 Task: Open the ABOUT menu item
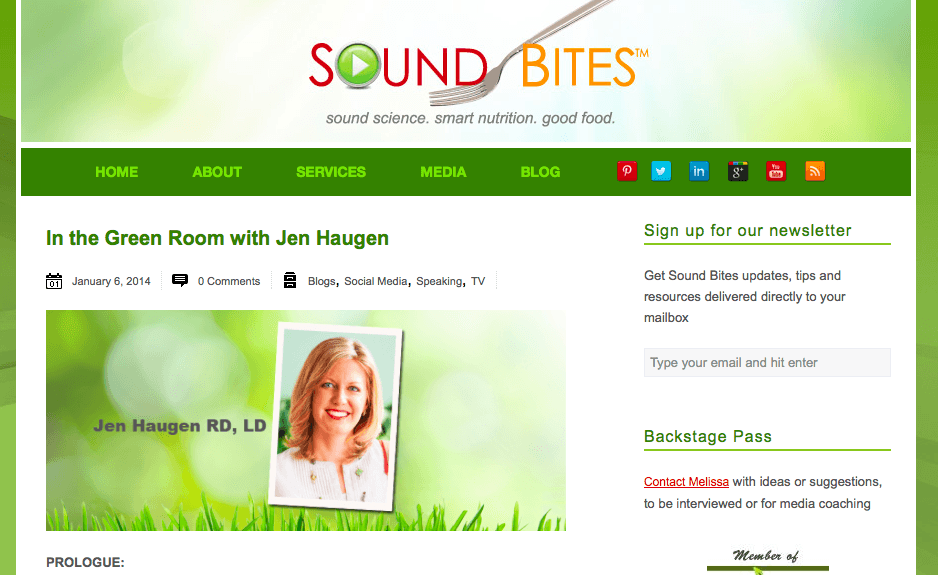pos(217,172)
